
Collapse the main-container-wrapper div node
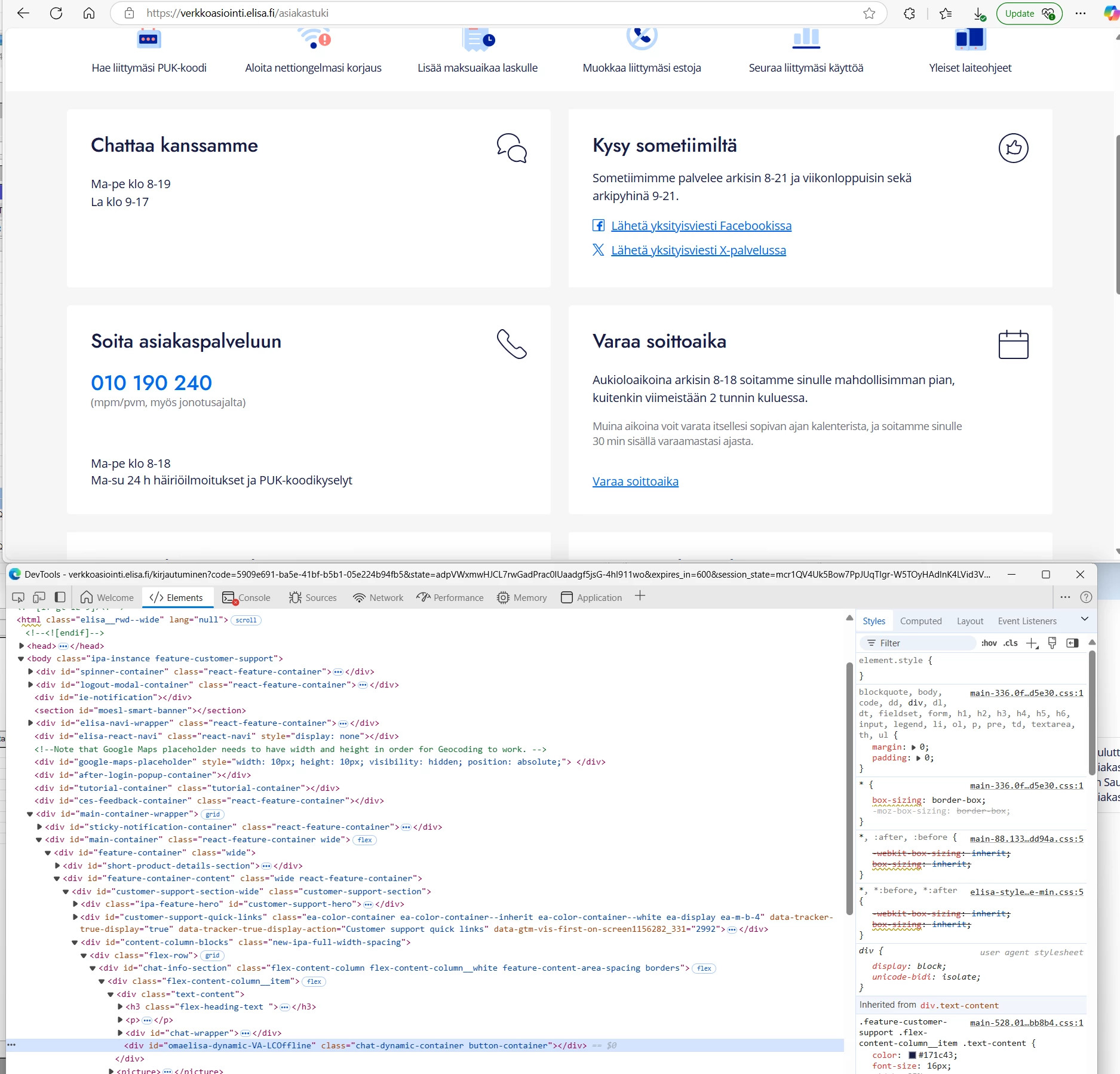pos(30,814)
